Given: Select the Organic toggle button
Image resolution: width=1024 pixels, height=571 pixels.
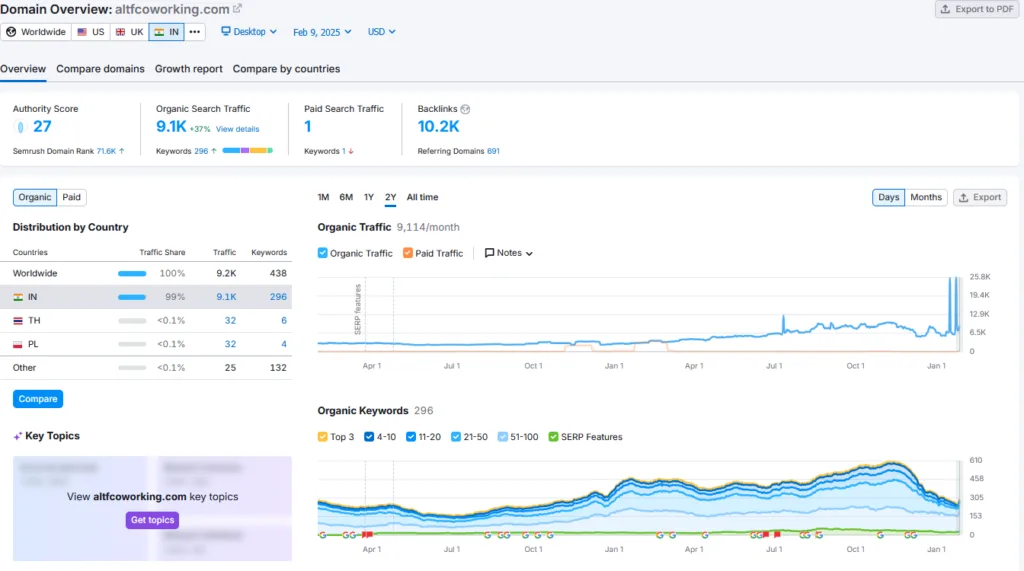Looking at the screenshot, I should click(35, 197).
